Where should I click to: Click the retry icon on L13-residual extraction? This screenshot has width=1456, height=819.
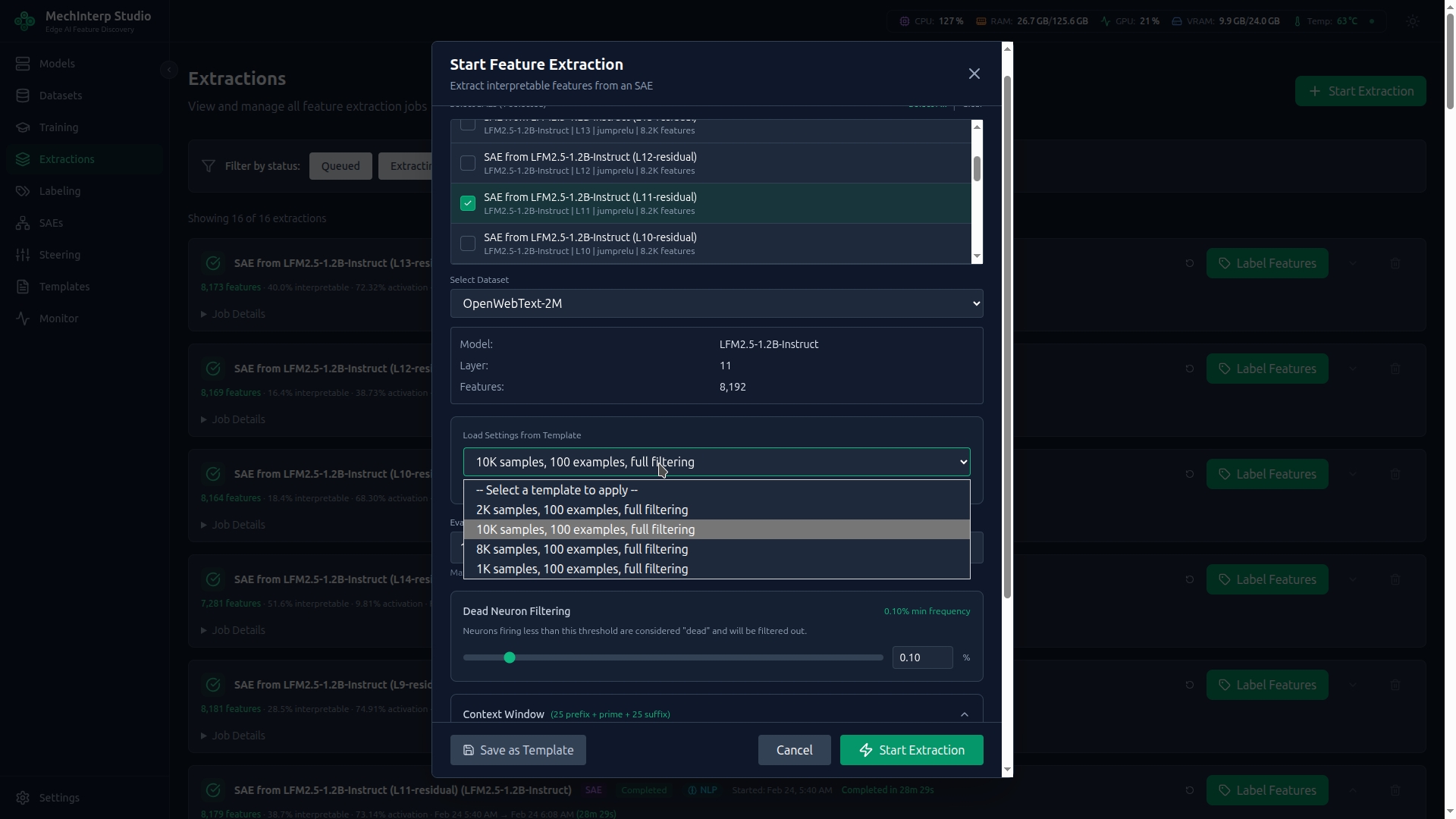1189,263
